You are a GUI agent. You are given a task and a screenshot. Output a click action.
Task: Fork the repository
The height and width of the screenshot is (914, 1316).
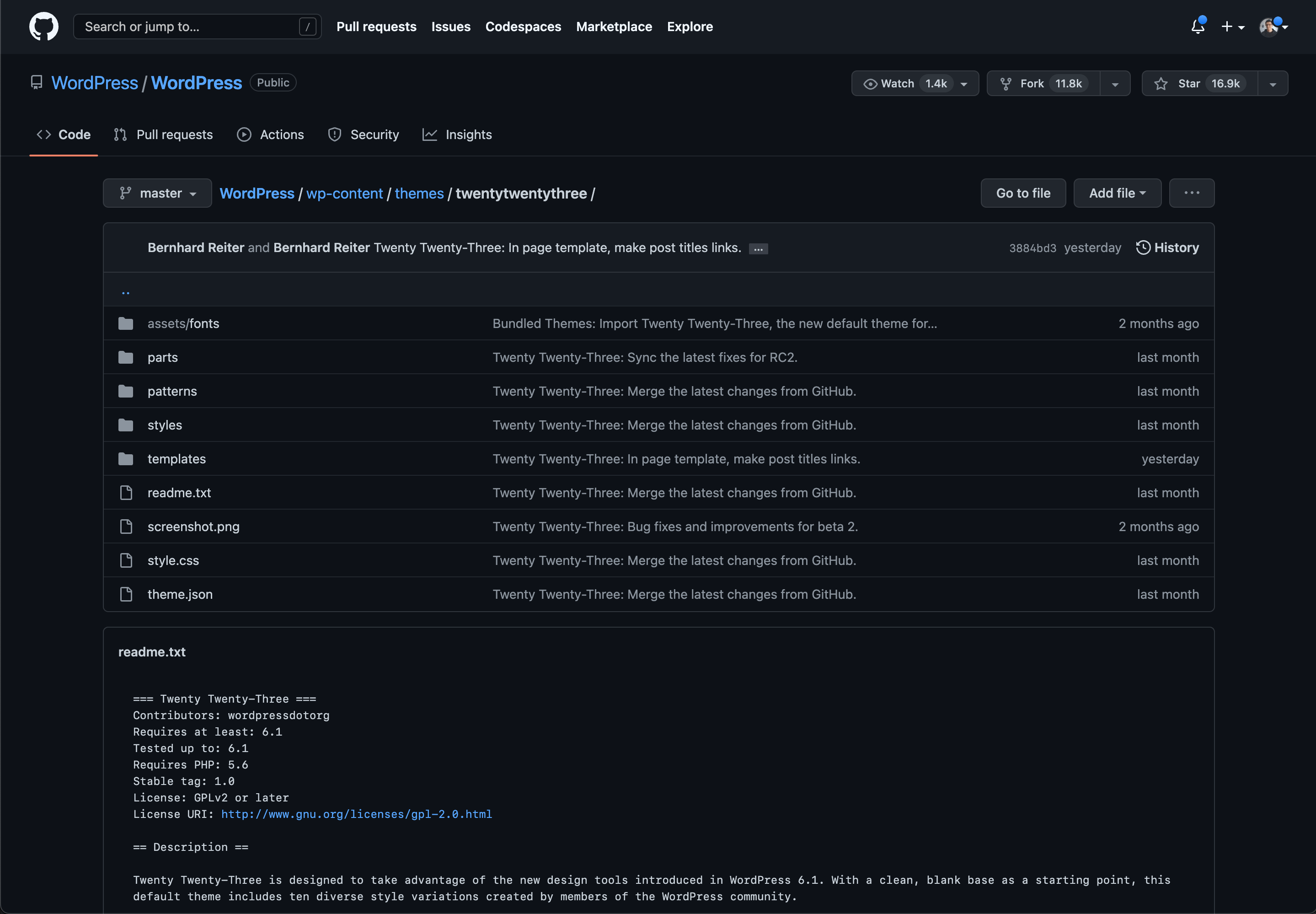[x=1043, y=84]
